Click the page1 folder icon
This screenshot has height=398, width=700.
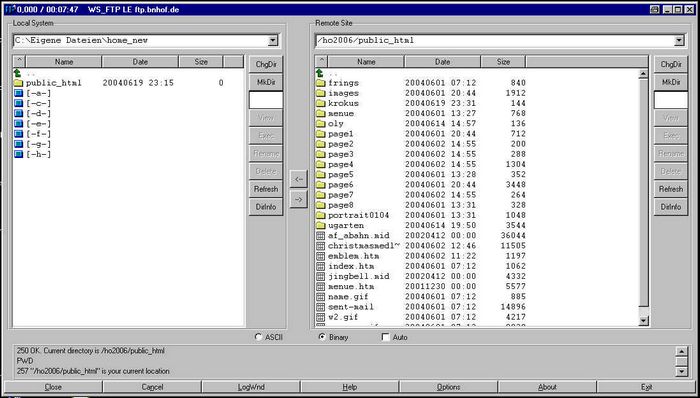321,134
